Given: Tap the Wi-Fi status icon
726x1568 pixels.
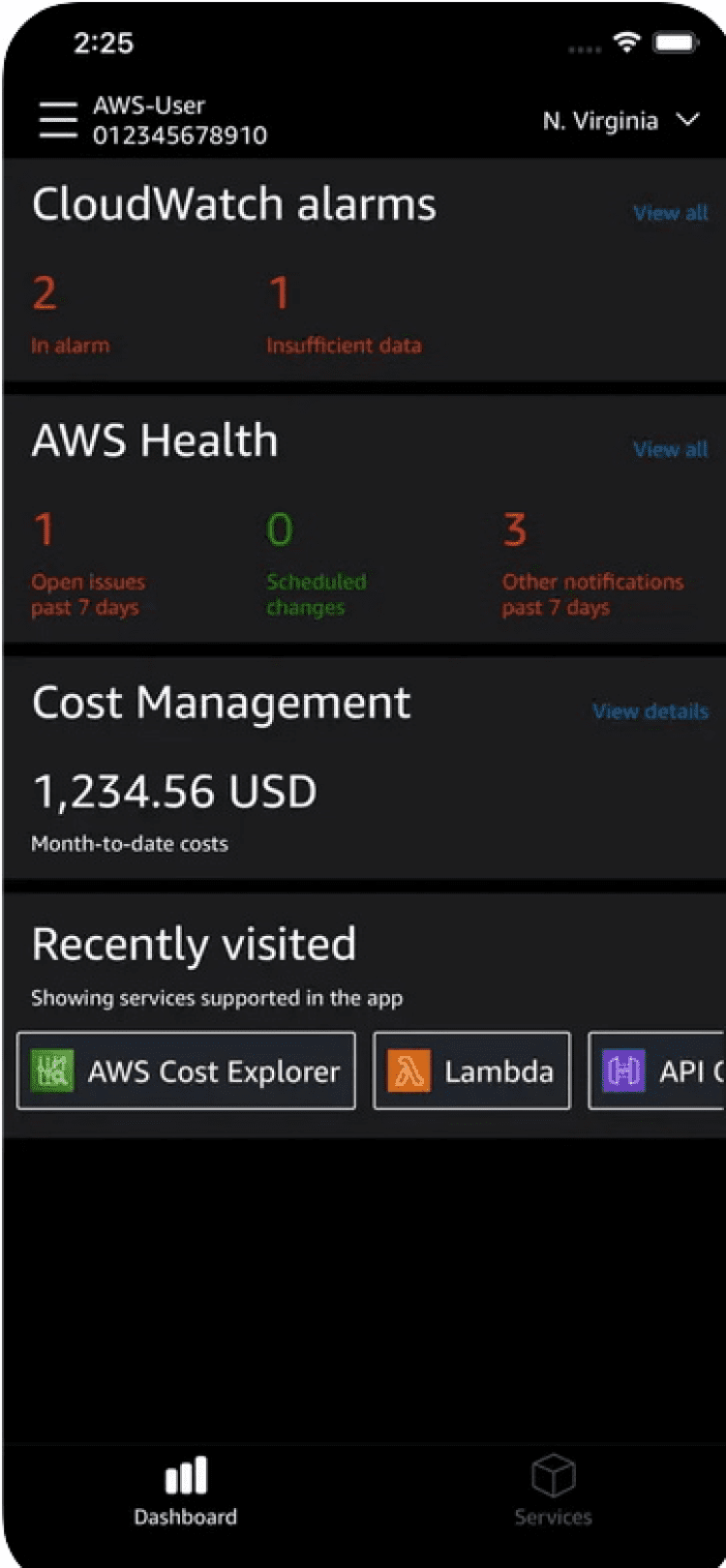Looking at the screenshot, I should pyautogui.click(x=627, y=43).
